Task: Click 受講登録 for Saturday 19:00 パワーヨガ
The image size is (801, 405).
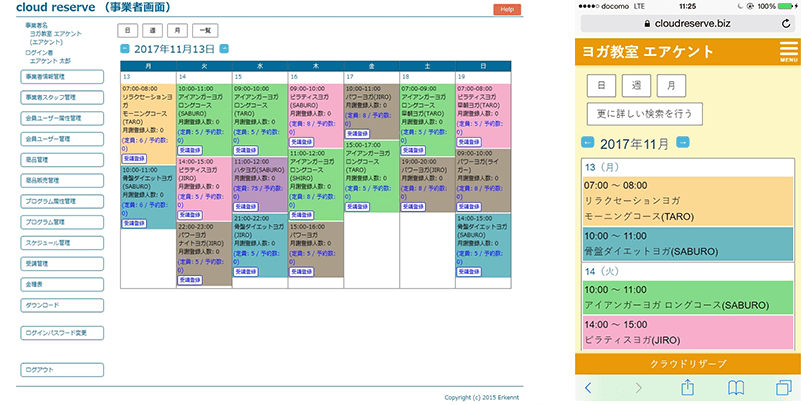Action: [413, 206]
